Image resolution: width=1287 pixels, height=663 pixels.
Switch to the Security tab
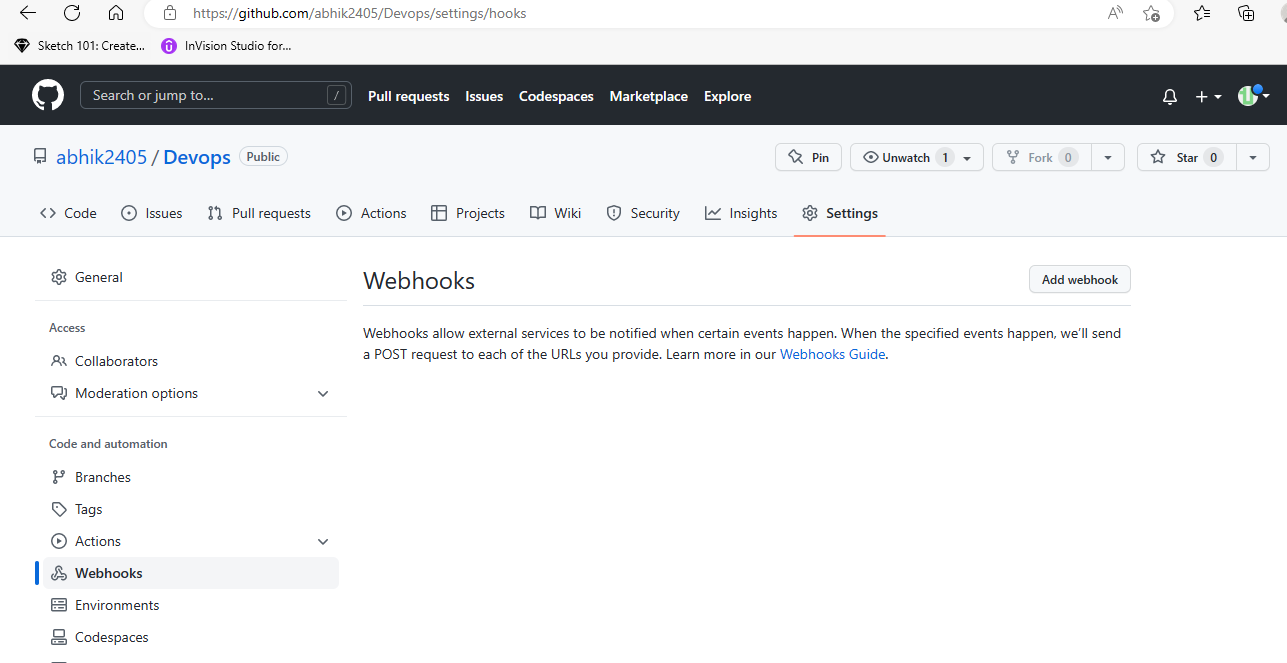643,213
